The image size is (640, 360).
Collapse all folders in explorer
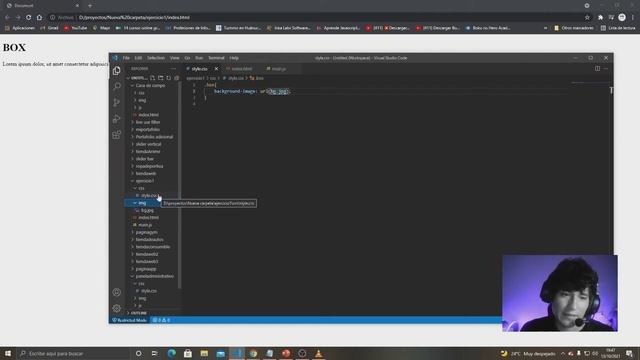(177, 78)
